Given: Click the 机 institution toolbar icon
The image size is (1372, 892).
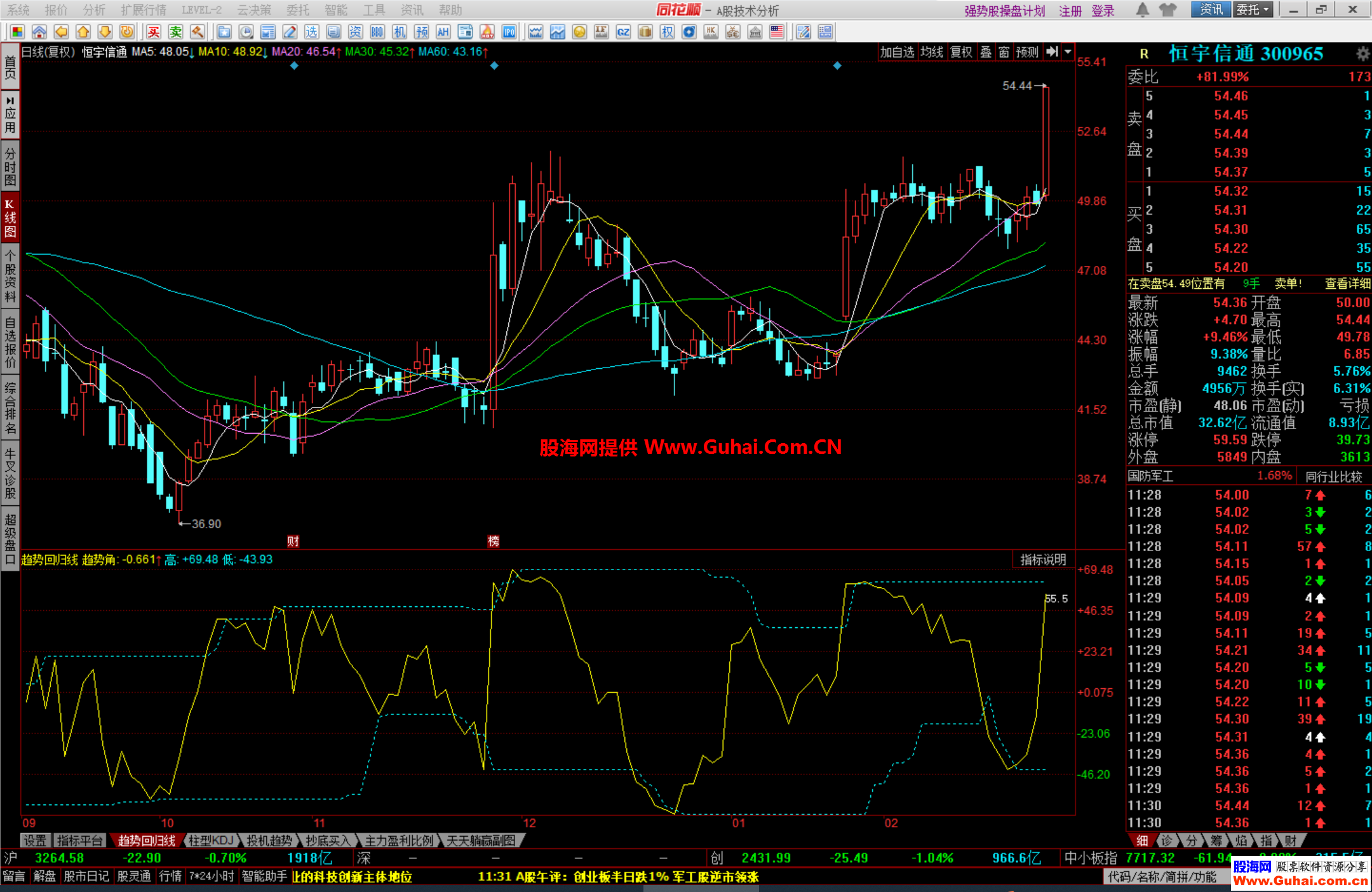Looking at the screenshot, I should [x=399, y=32].
